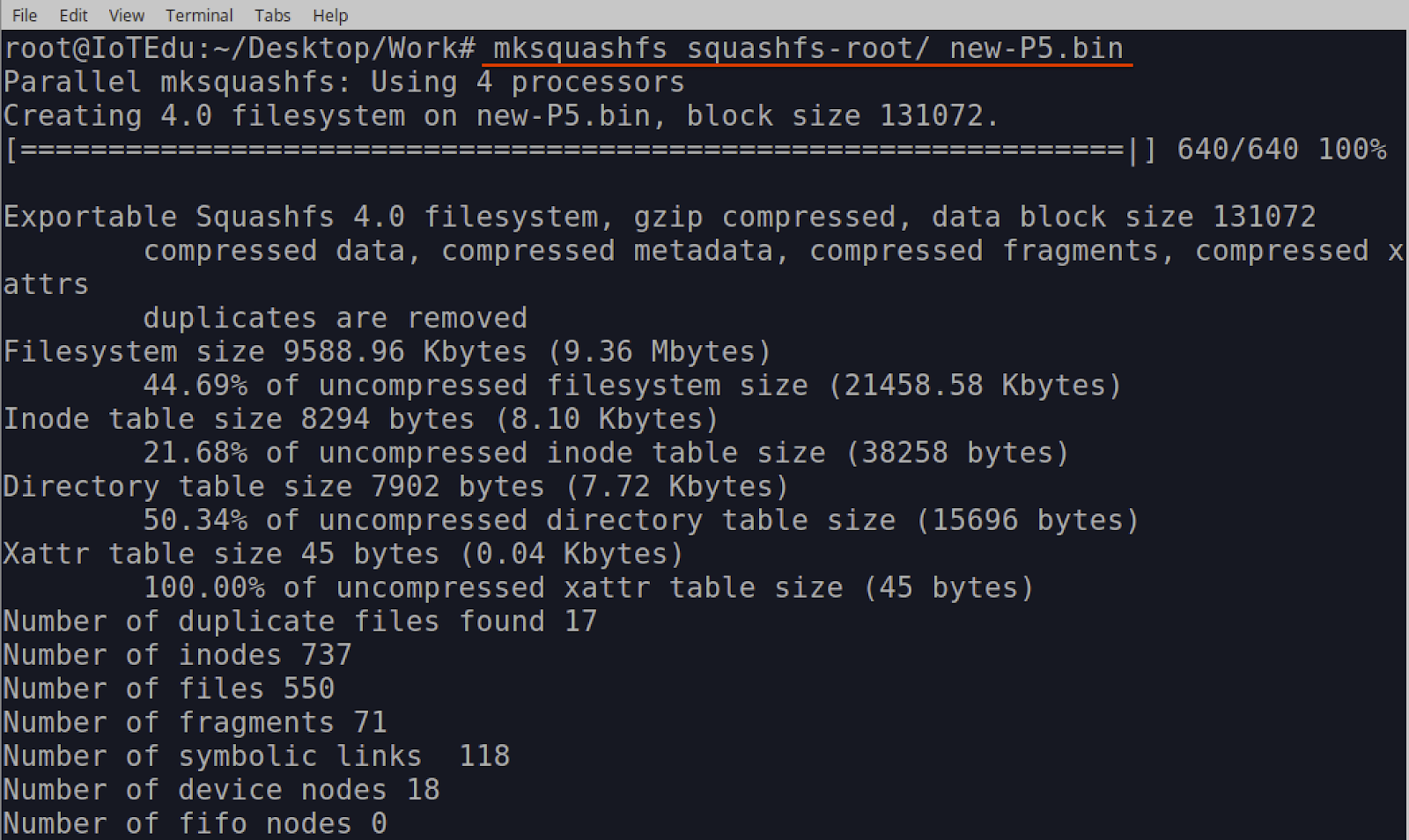Screen dimensions: 1409x840
Task: Open the Edit menu
Action: click(x=73, y=15)
